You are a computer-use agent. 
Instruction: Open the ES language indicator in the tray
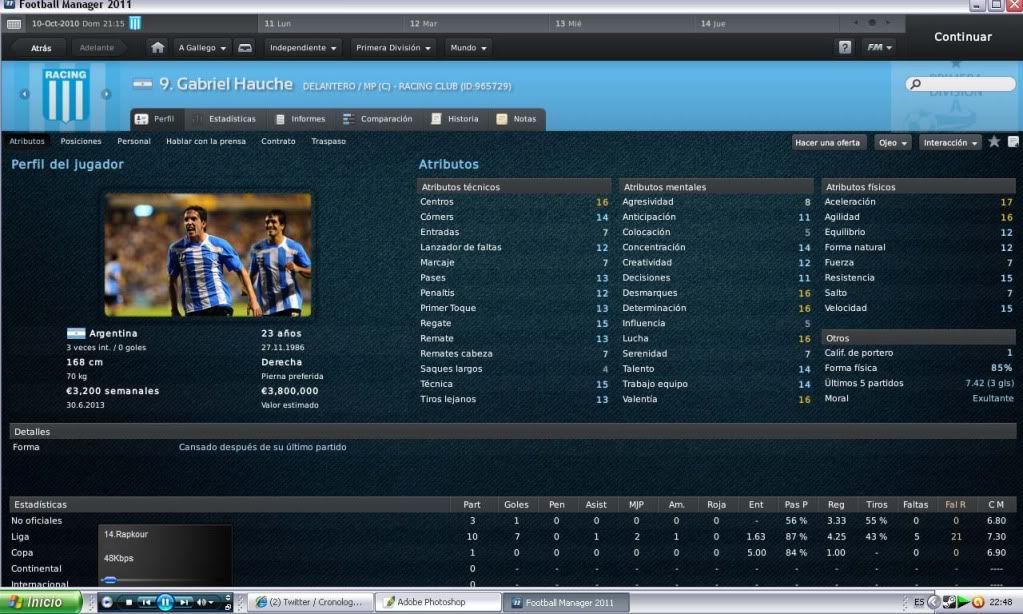point(919,602)
